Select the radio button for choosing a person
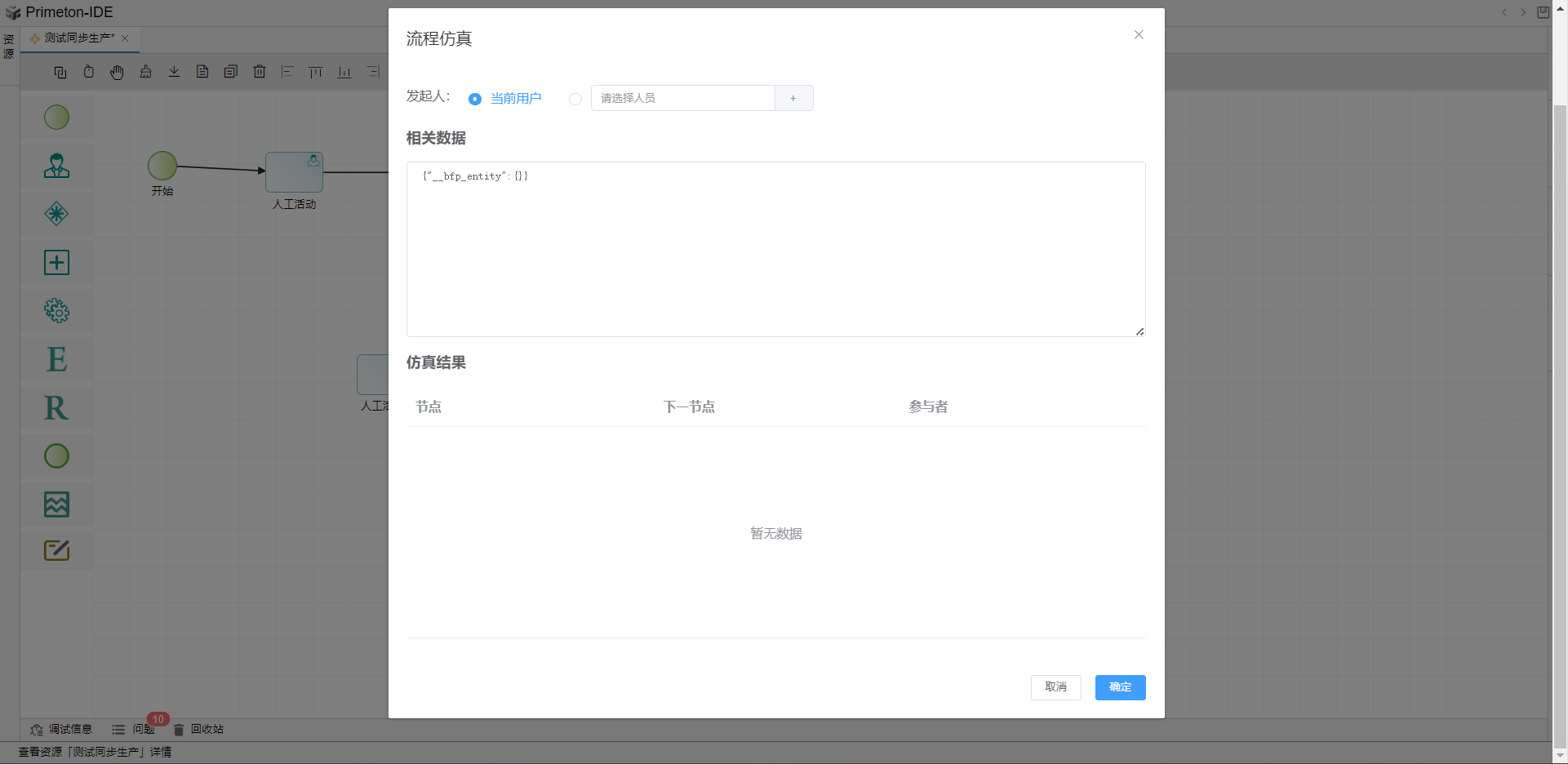 575,99
